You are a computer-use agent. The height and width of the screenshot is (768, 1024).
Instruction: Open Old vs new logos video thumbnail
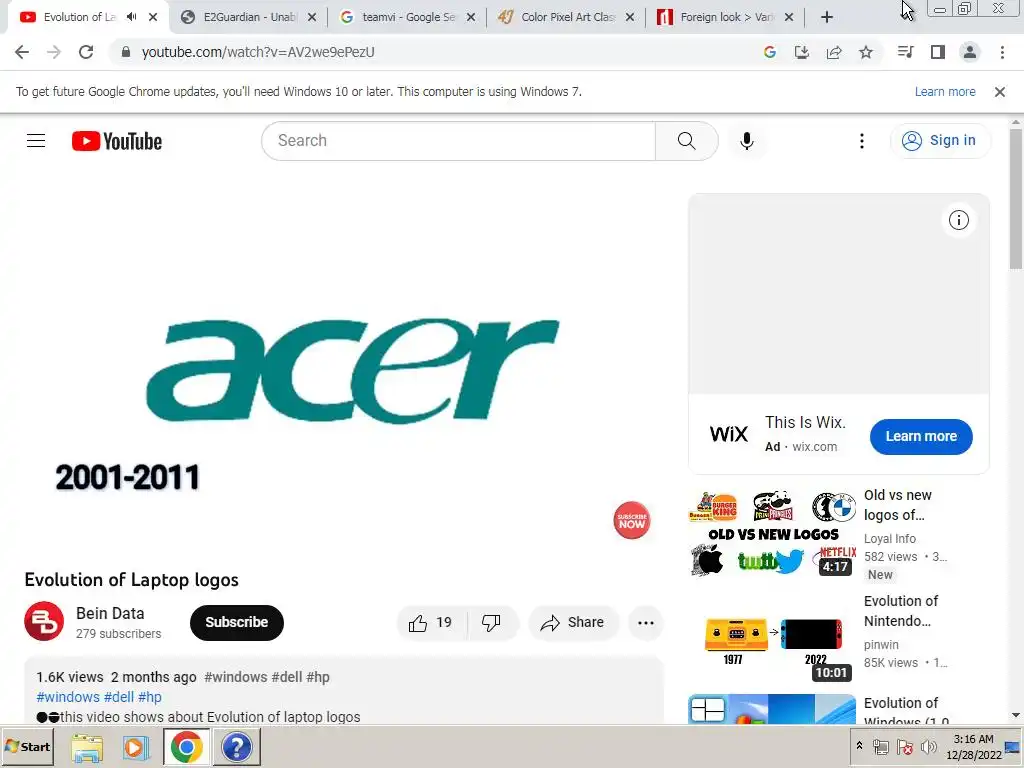click(772, 533)
